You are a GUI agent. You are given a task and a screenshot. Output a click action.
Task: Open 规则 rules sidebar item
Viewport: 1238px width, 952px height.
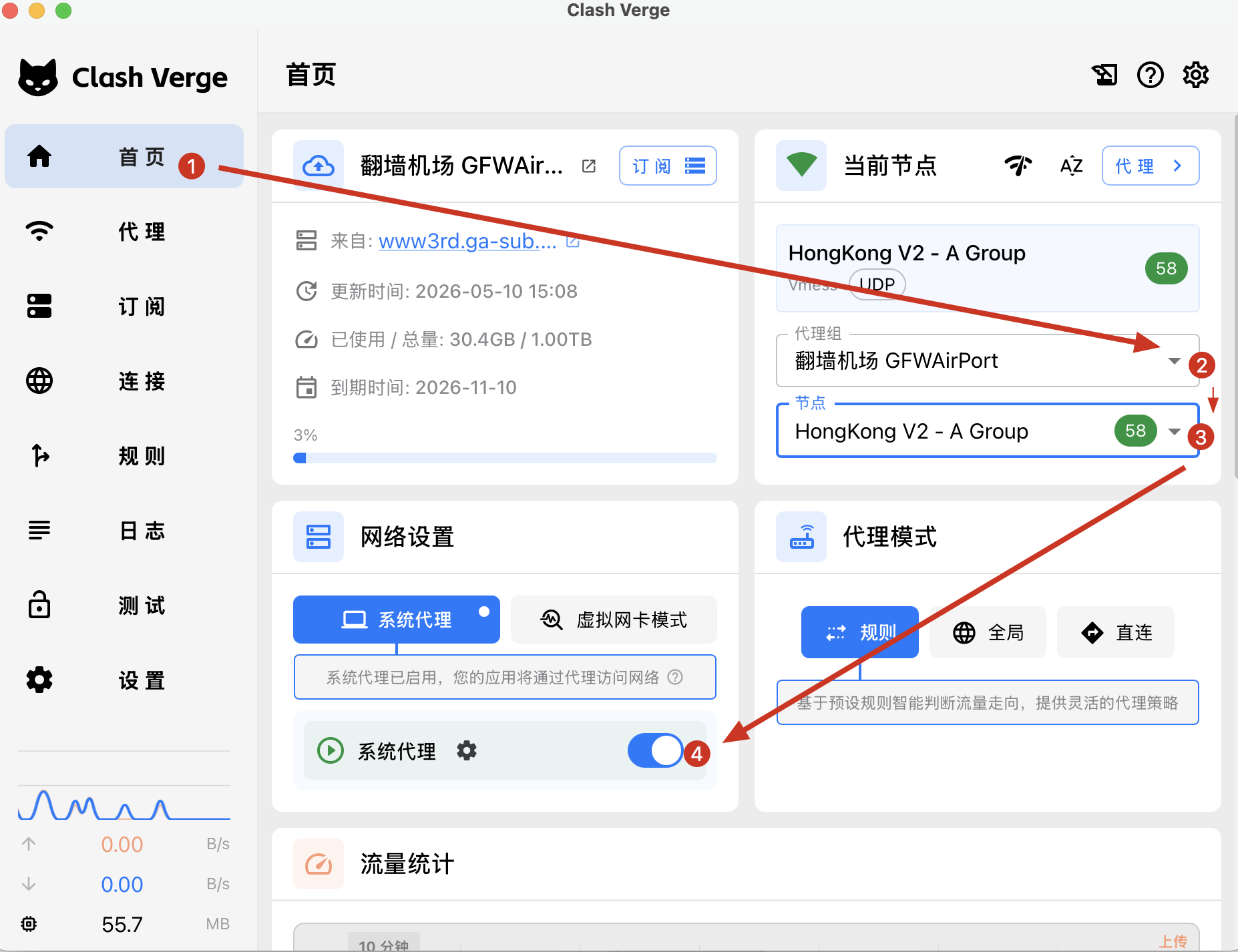124,455
